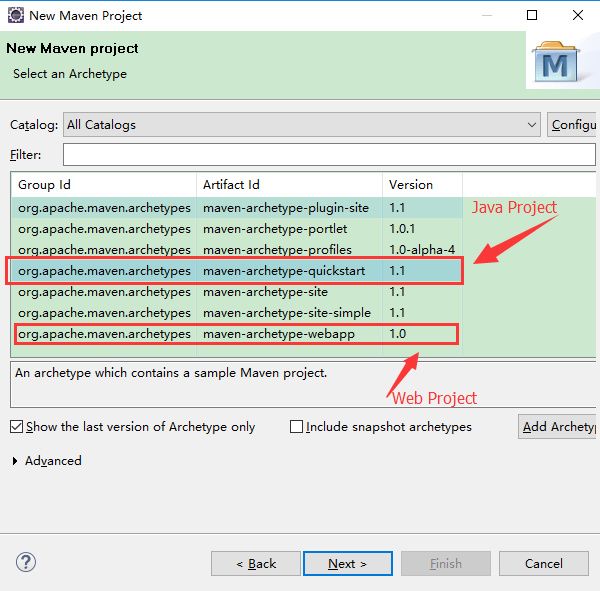Click in the Filter text field
Screen dimensions: 600x591
[x=329, y=155]
